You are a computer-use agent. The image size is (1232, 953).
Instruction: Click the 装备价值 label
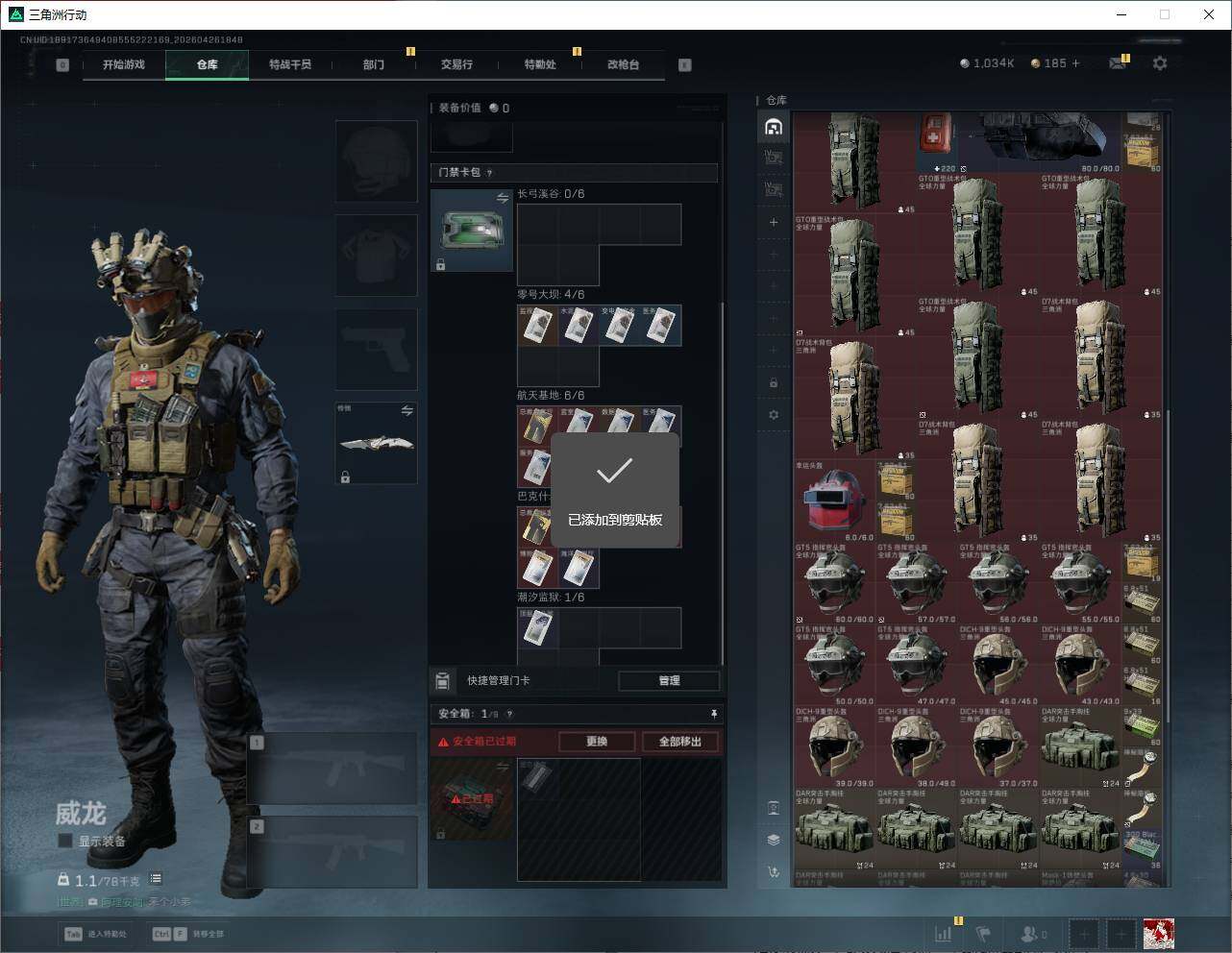pos(459,108)
